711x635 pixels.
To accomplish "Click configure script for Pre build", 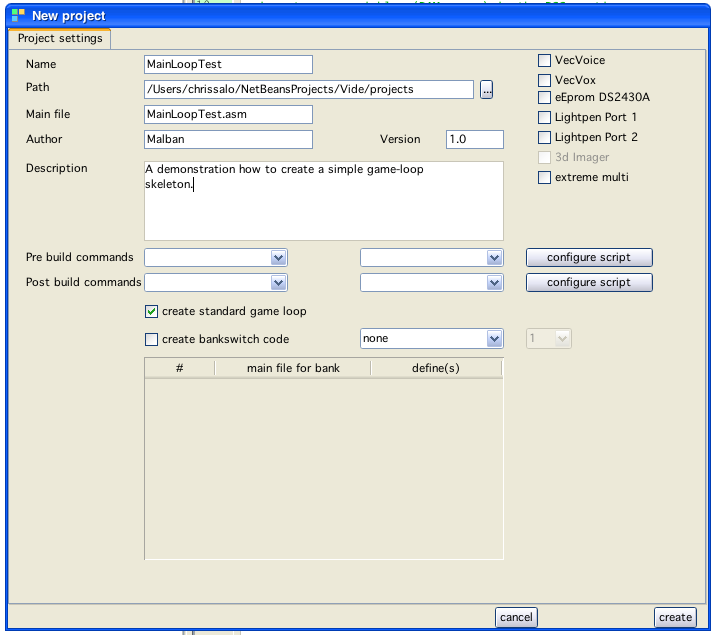I will (589, 258).
